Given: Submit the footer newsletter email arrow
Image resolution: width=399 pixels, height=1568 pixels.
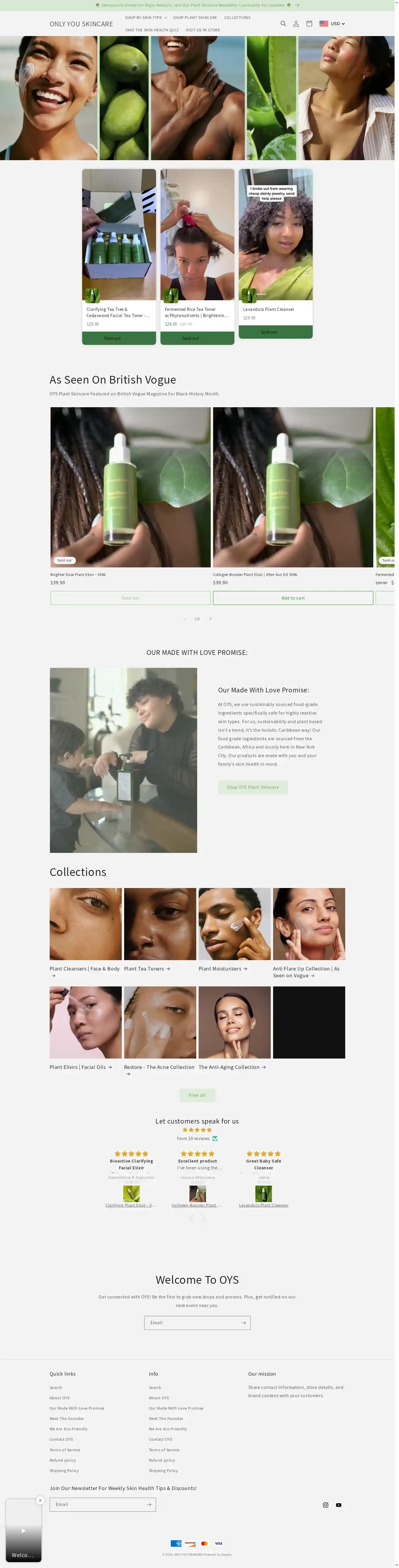Looking at the screenshot, I should (149, 1504).
